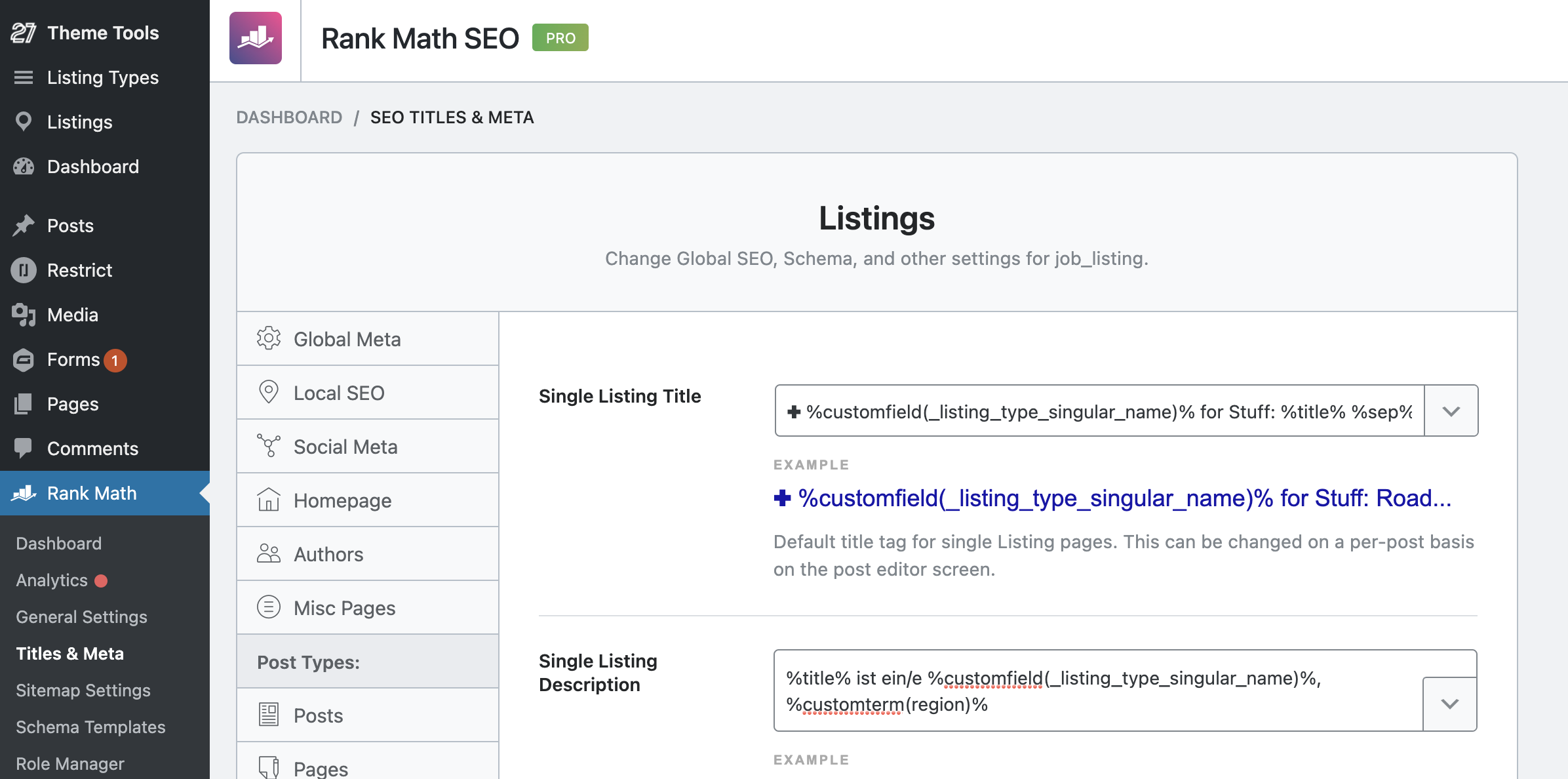Open Theme Tools in the admin menu
The width and height of the screenshot is (1568, 779).
click(105, 33)
